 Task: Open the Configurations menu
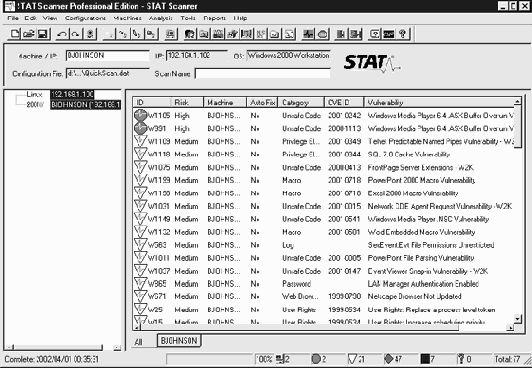86,18
